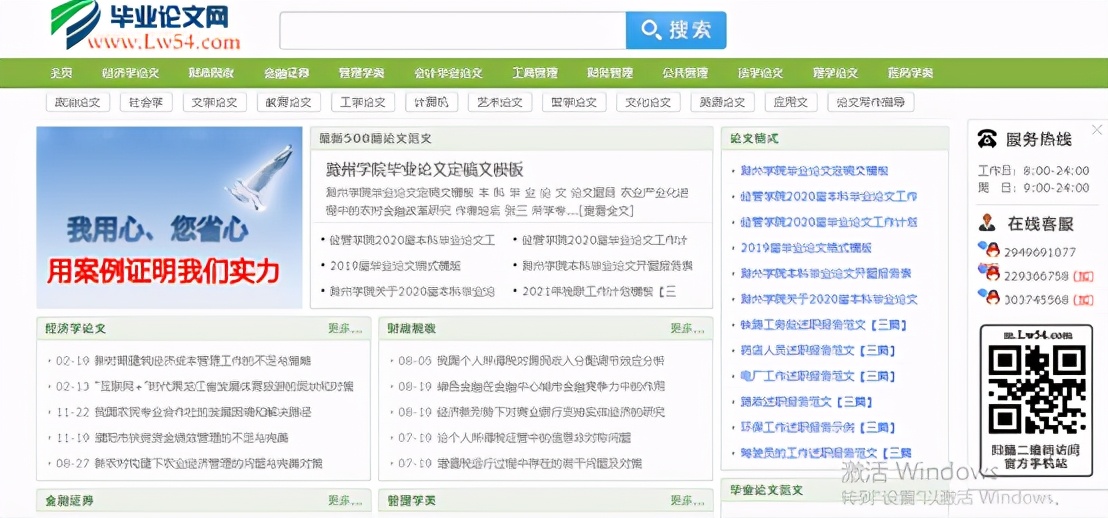
Task: Open 公共管理 in green navigation bar
Action: pos(685,73)
